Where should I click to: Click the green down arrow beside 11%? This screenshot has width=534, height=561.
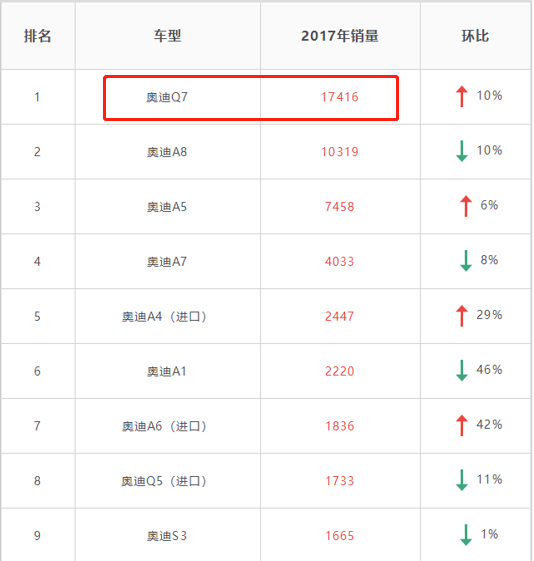click(x=462, y=480)
